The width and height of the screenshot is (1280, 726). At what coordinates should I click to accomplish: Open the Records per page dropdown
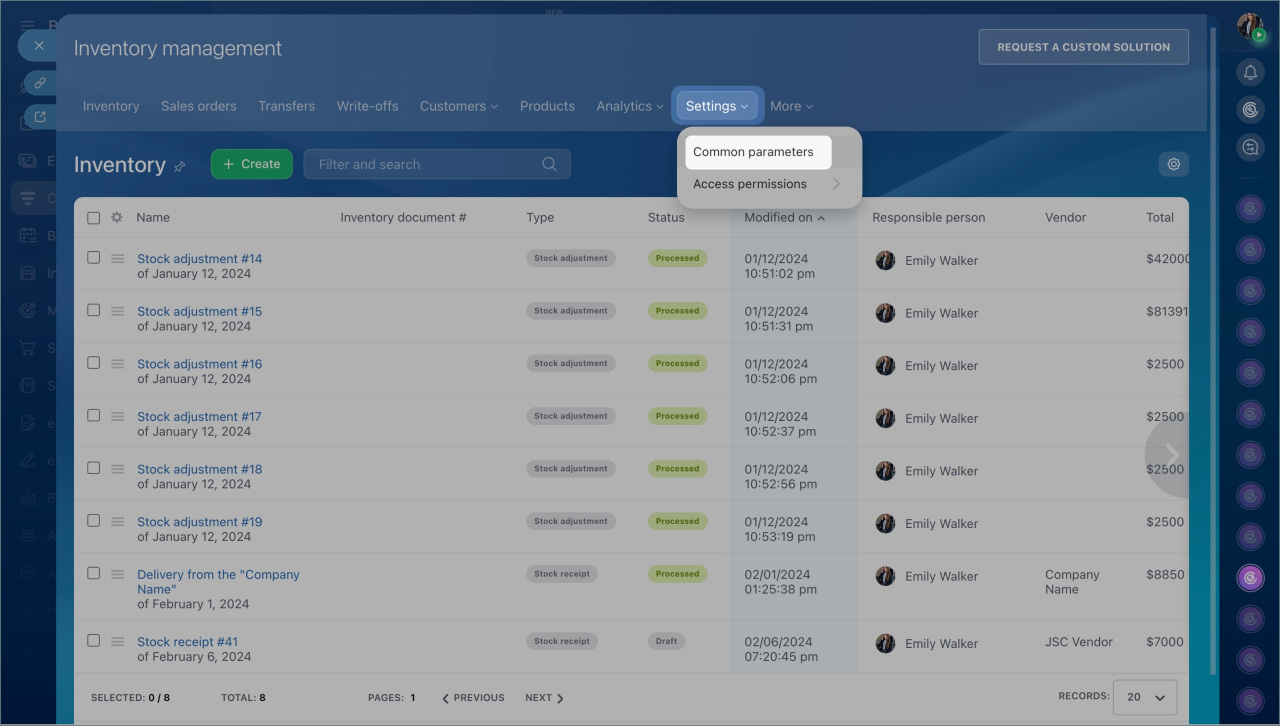click(1144, 697)
